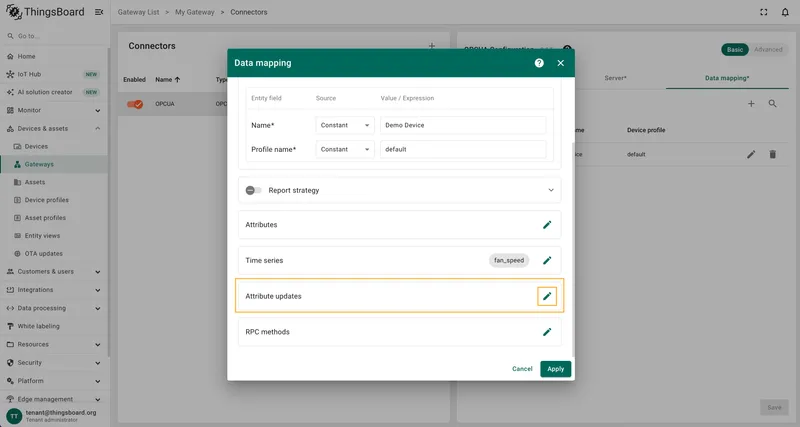Expand the Integrations sidebar group
The height and width of the screenshot is (427, 800).
click(x=97, y=290)
